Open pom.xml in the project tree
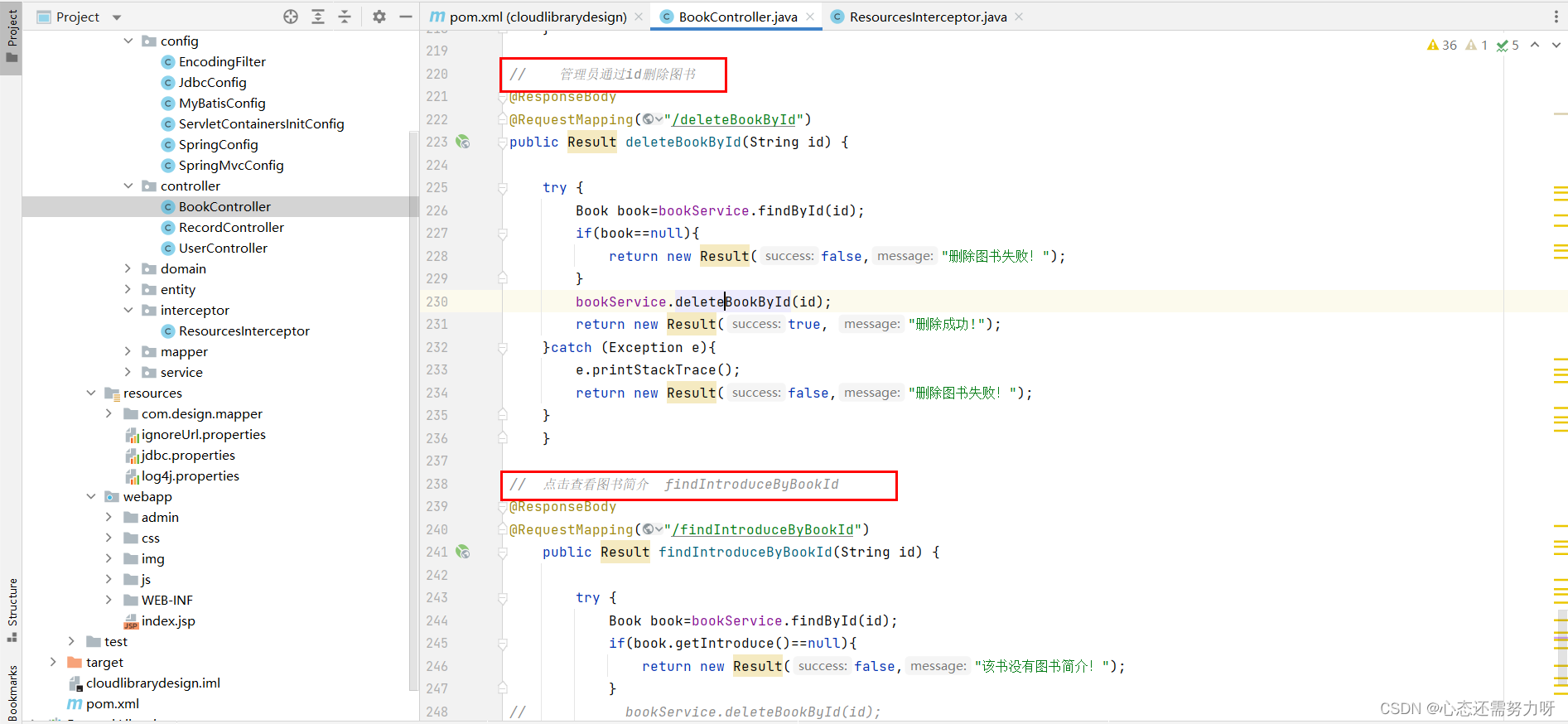Screen dimensions: 1568x724 [112, 704]
